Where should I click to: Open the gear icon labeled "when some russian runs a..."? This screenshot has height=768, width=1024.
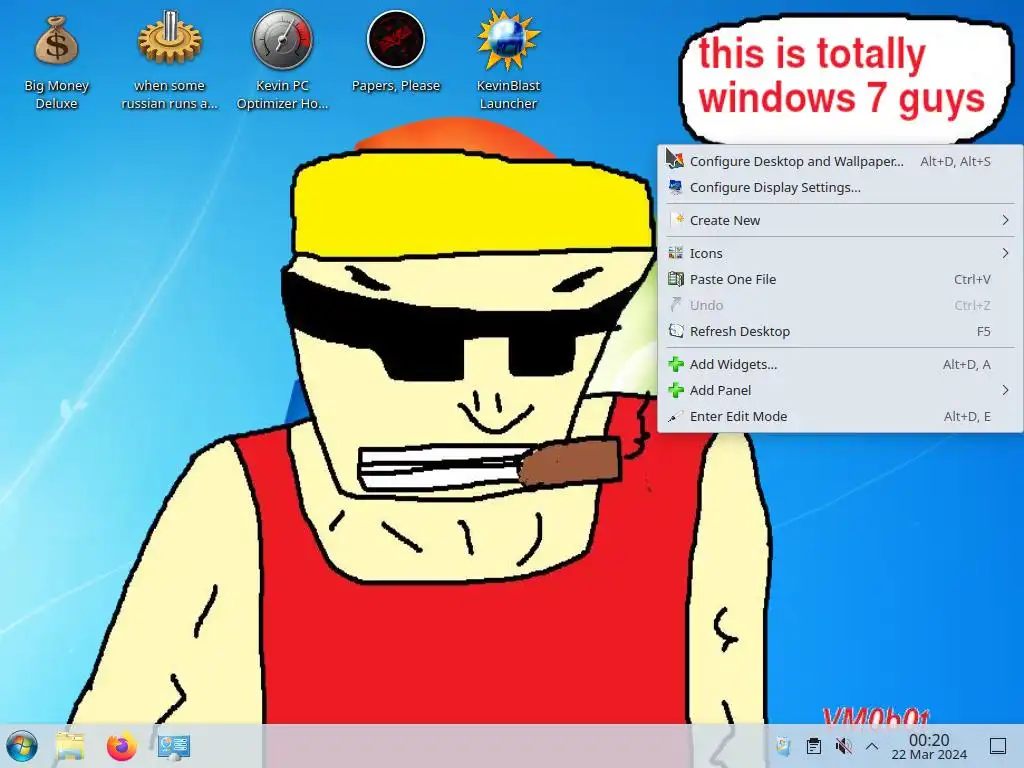pos(169,62)
